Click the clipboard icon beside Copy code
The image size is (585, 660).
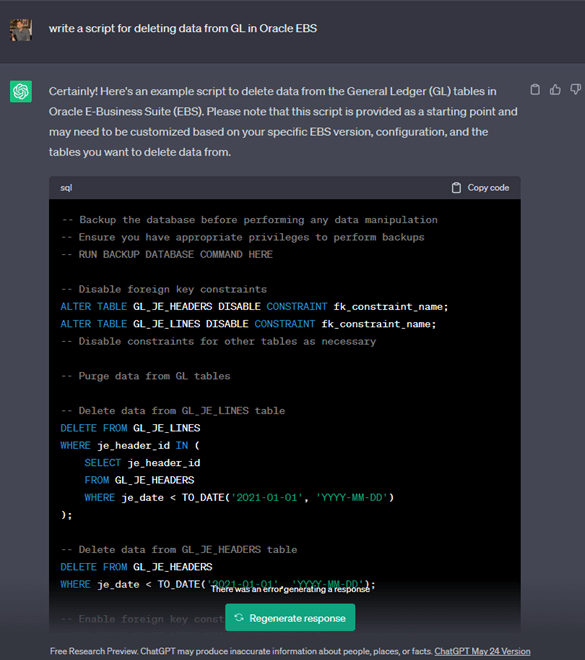456,188
